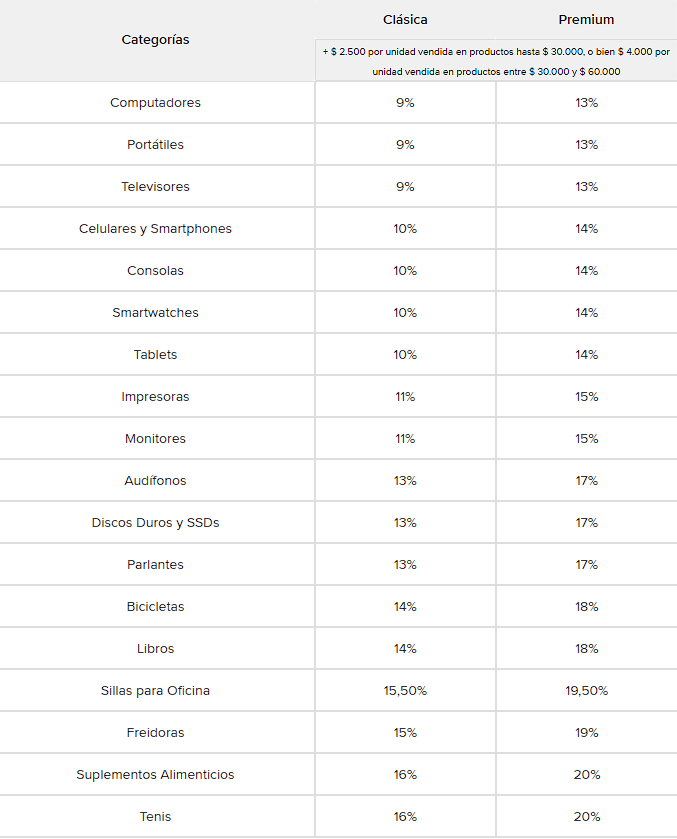Select the Computadores category cell
Image resolution: width=677 pixels, height=839 pixels.
pyautogui.click(x=155, y=103)
